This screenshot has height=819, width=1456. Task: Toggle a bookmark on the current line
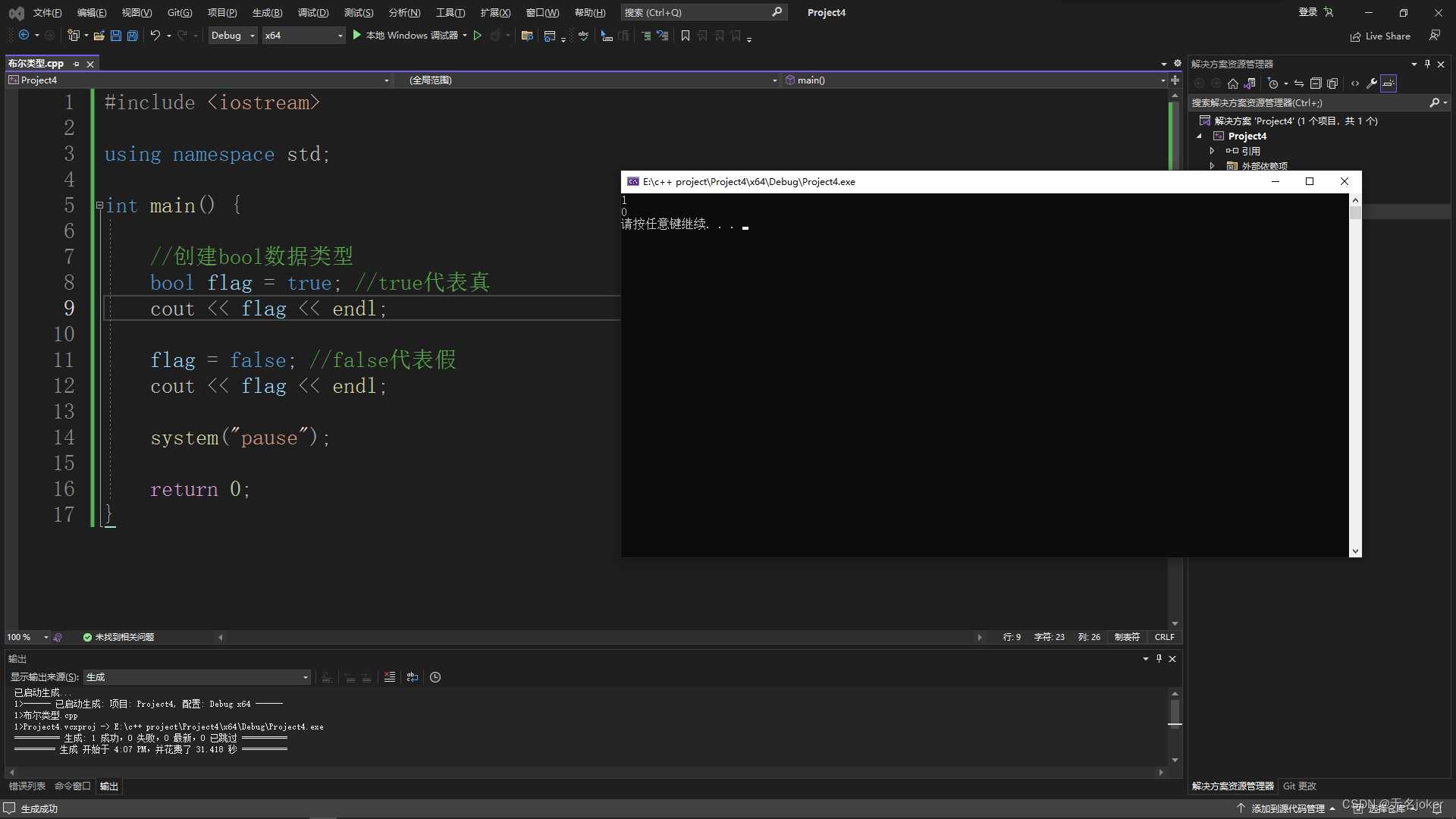686,35
